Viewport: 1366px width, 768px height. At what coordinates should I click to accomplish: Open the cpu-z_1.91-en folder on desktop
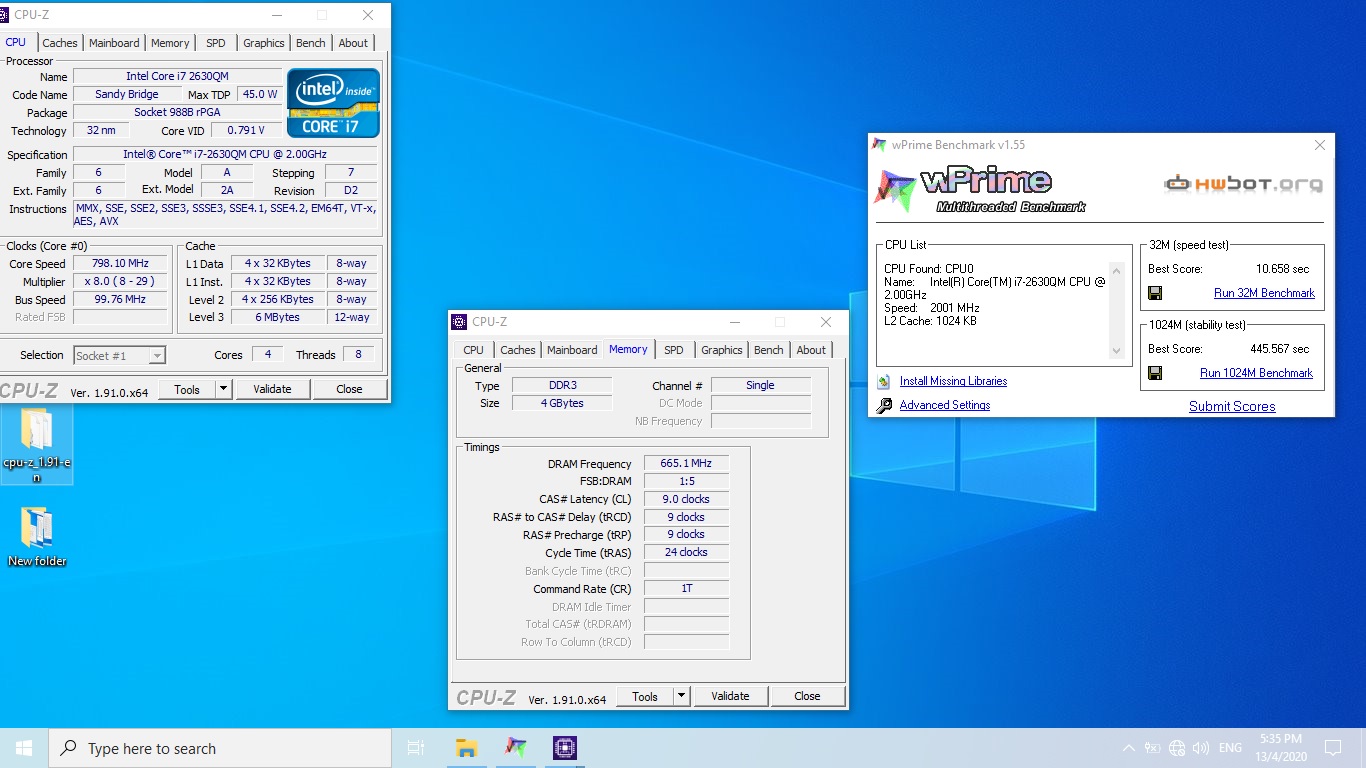[37, 445]
